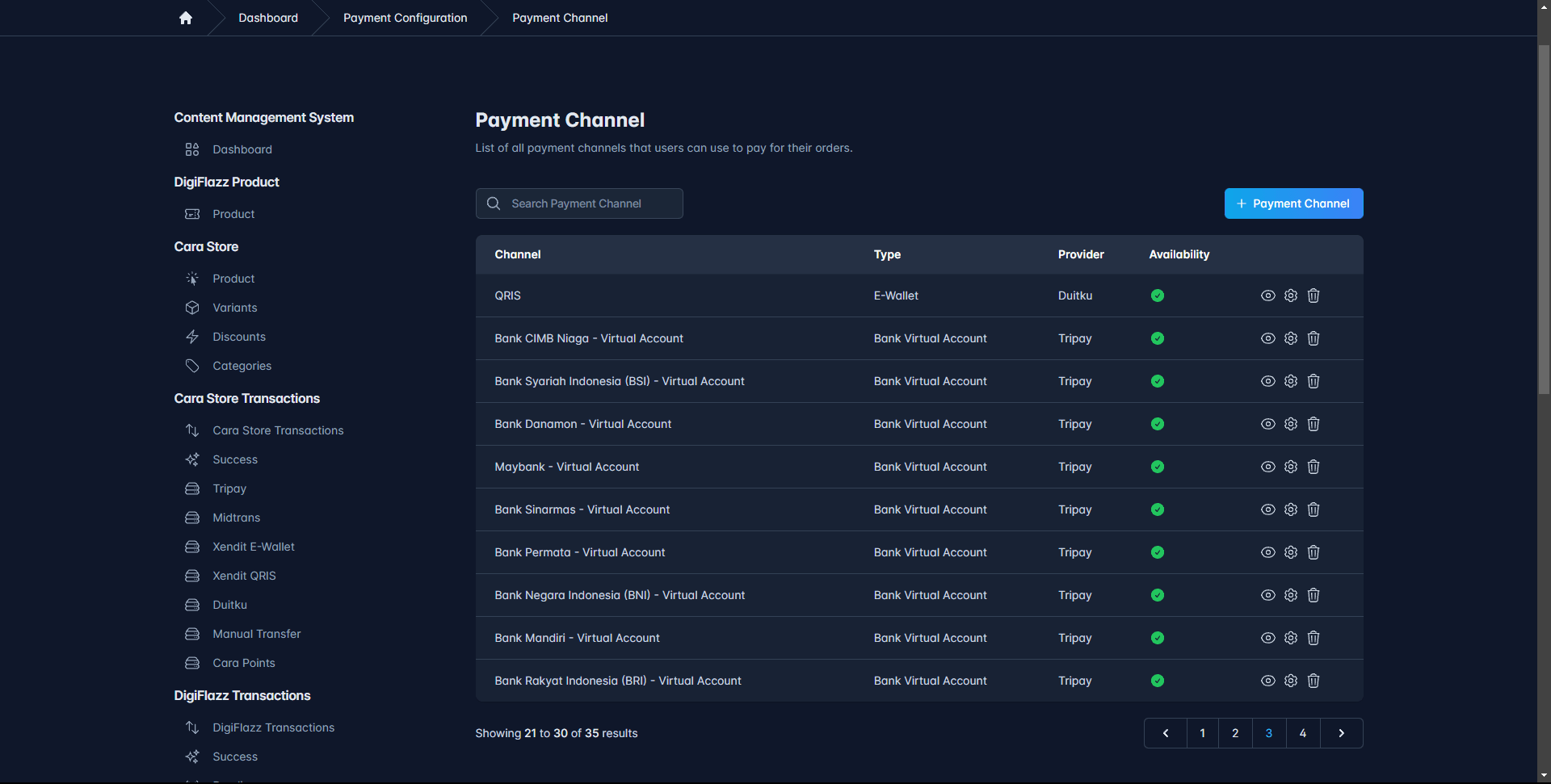Delete Bank Rakyat Indonesia channel
Screen dimensions: 1551x784
[1314, 681]
